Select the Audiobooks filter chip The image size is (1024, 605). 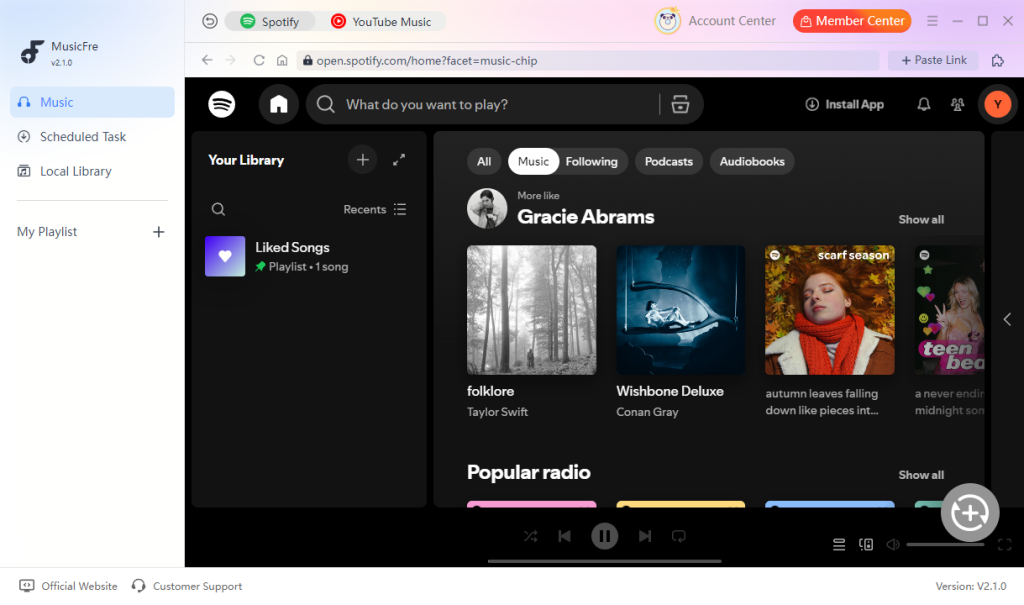point(752,161)
